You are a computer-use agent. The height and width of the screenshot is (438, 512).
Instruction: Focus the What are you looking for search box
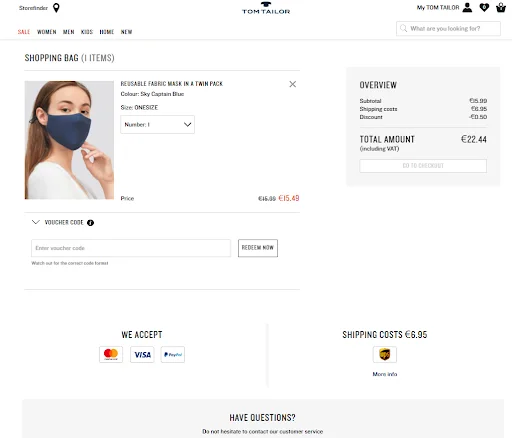tap(448, 28)
